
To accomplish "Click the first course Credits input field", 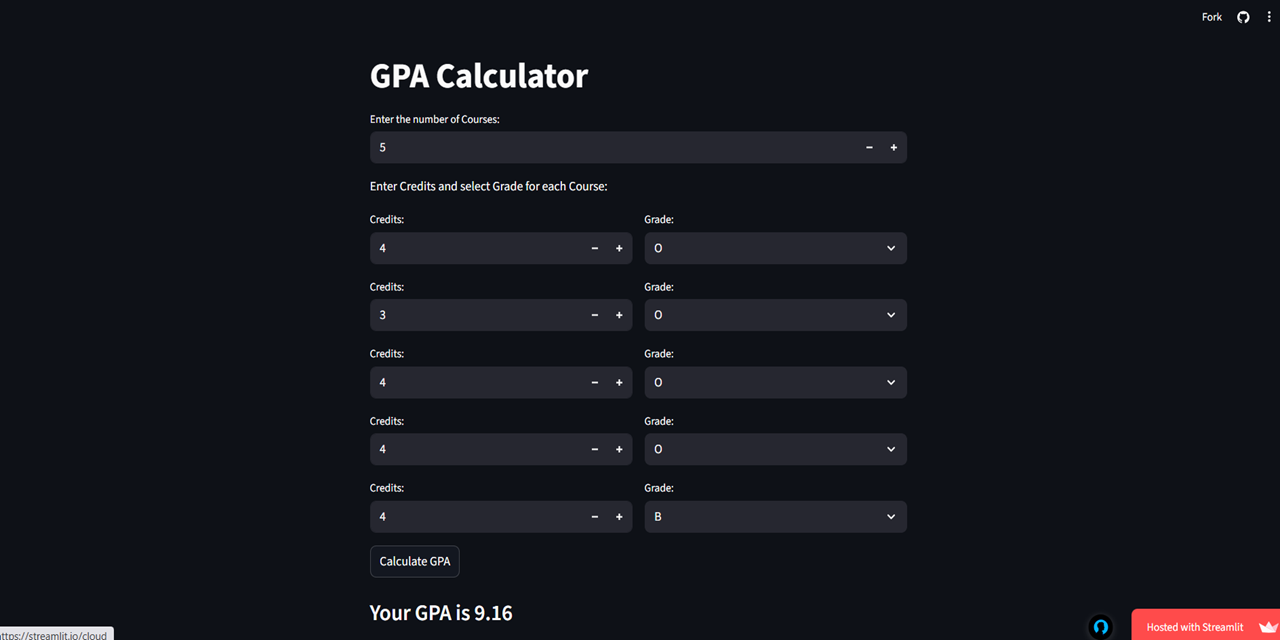I will click(x=475, y=248).
